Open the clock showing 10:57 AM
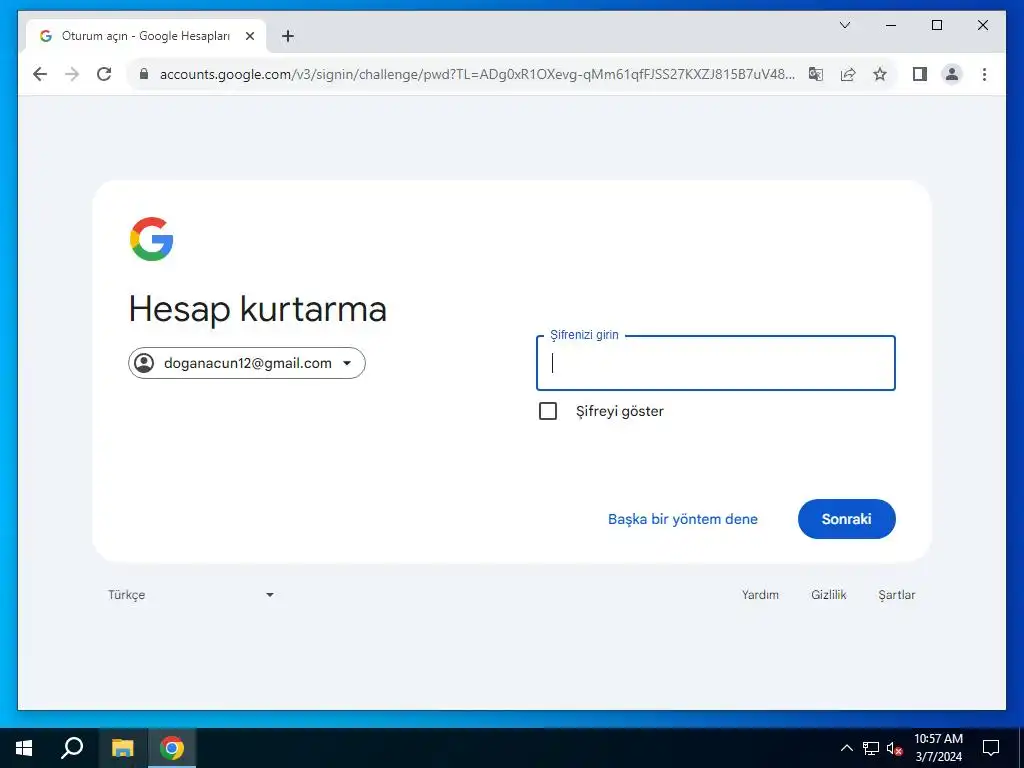Screen dimensions: 1024x768 coord(938,748)
